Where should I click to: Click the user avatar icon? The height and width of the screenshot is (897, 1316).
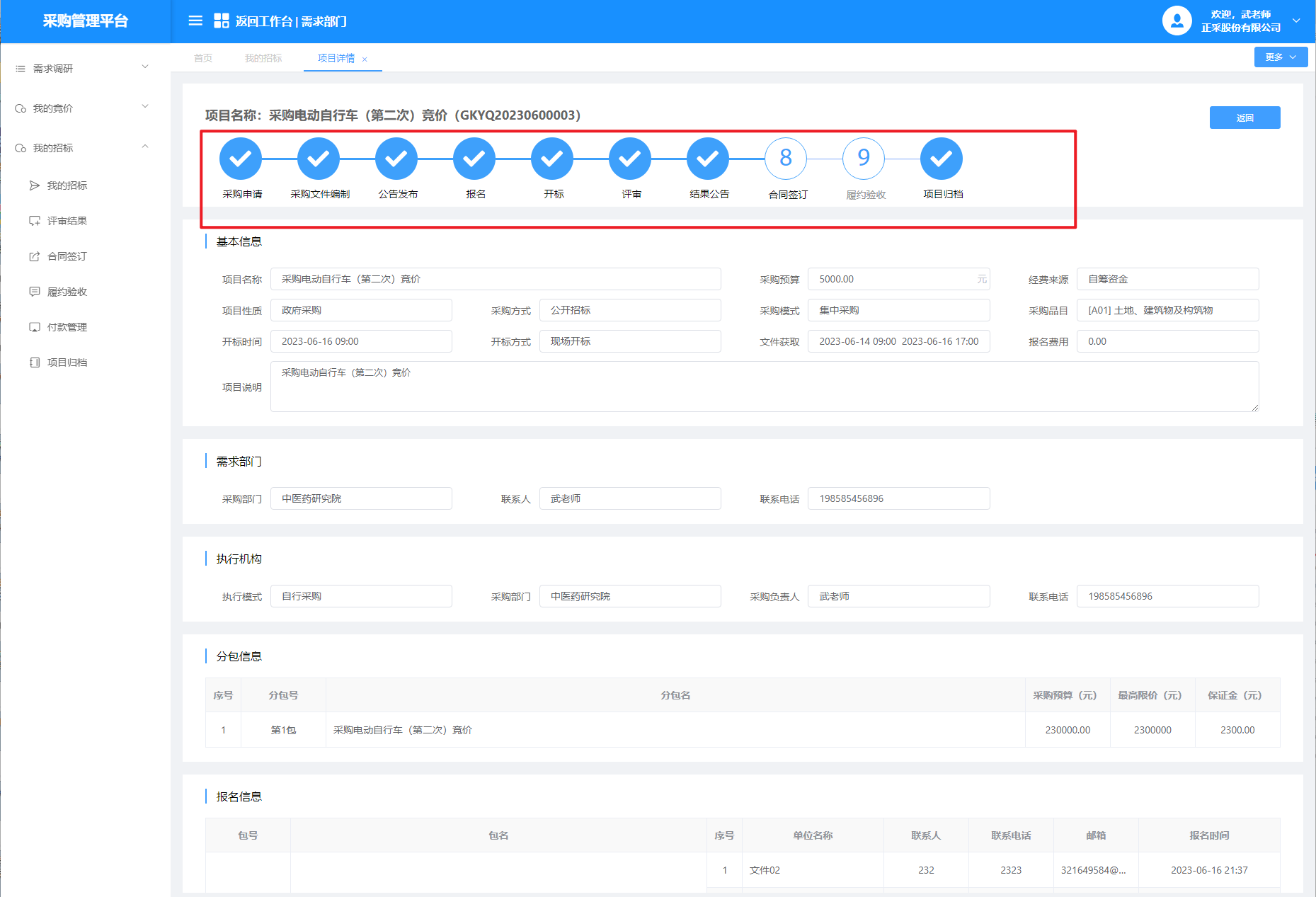click(1177, 21)
